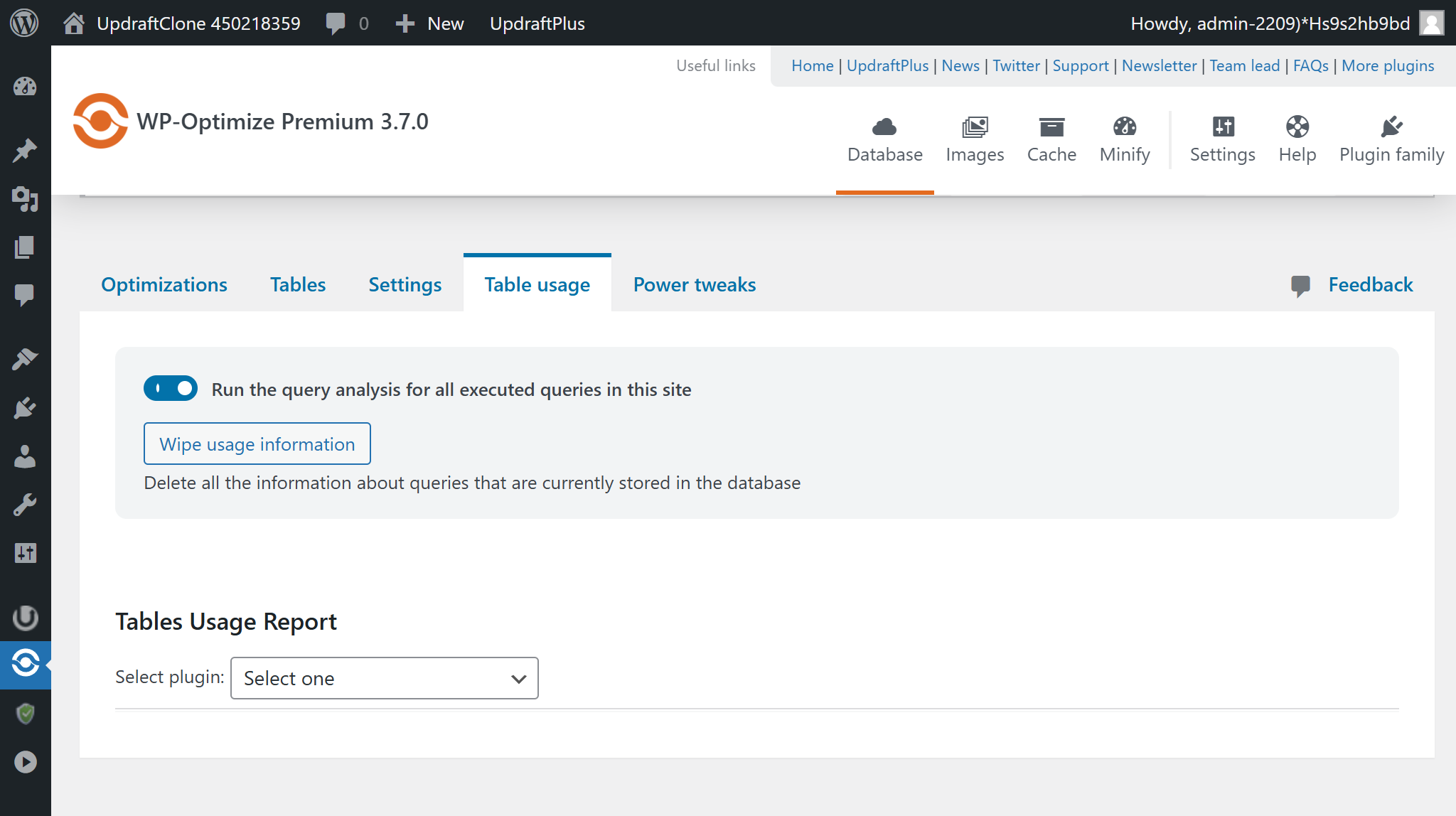Open the Select plugin dropdown
Image resolution: width=1456 pixels, height=816 pixels.
tap(384, 678)
